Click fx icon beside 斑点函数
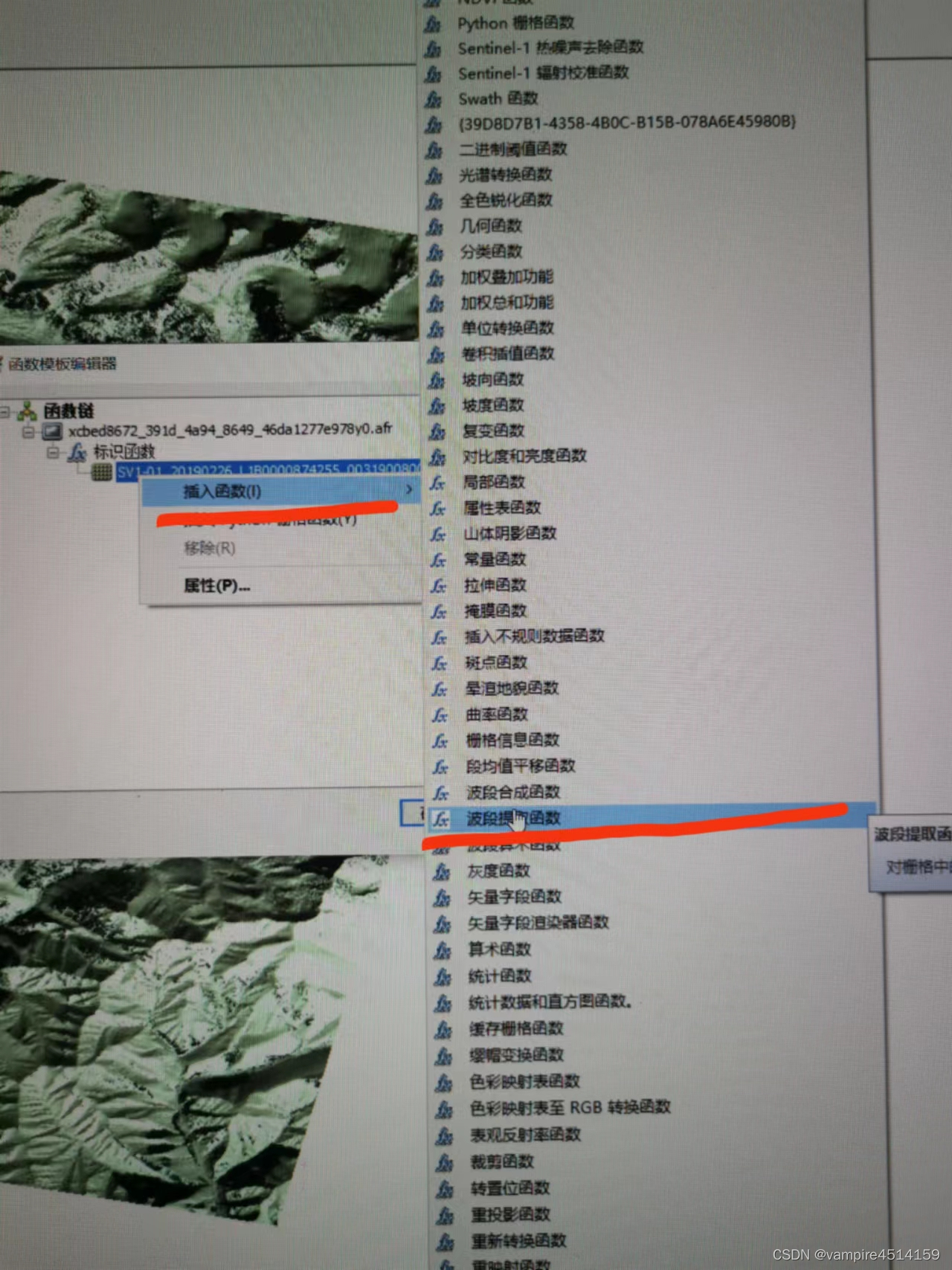Screen dimensions: 952x1270 point(440,663)
